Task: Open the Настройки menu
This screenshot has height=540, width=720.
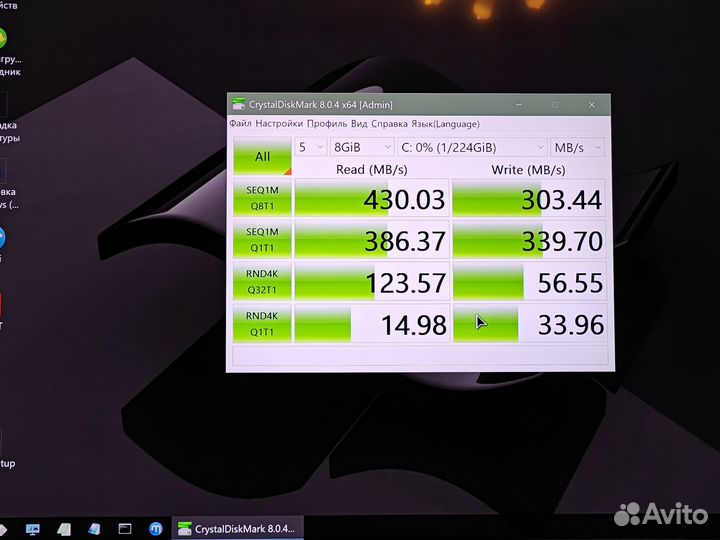Action: tap(279, 124)
